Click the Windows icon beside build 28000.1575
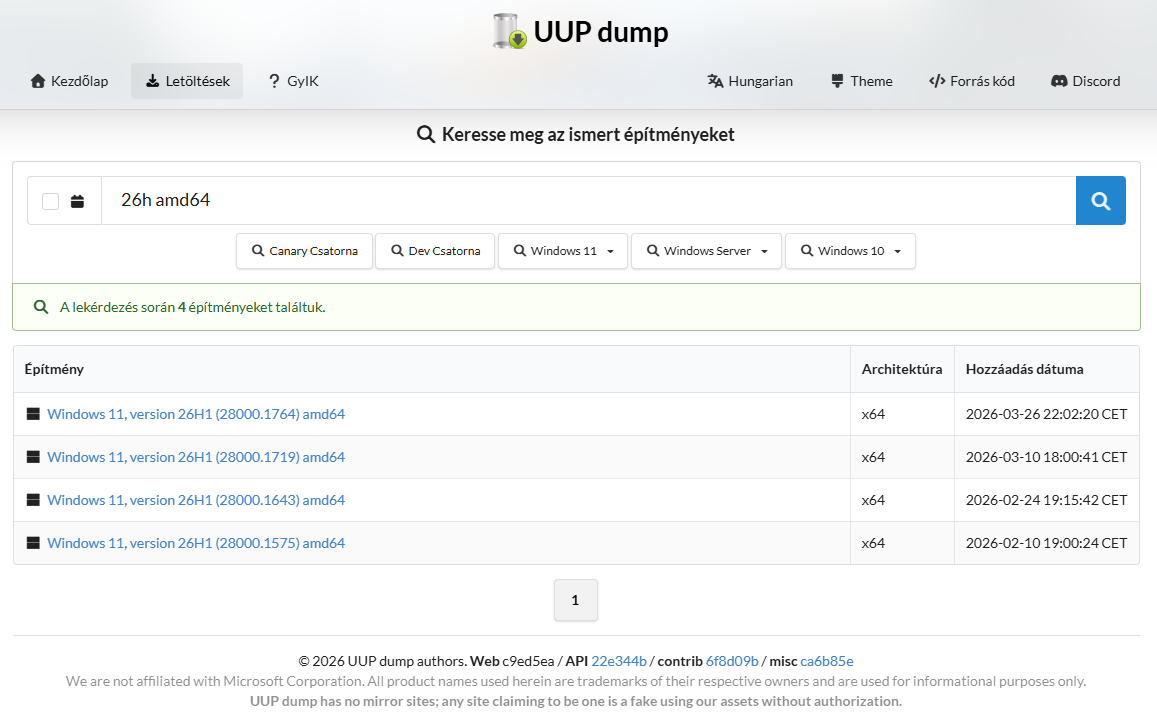 [33, 543]
